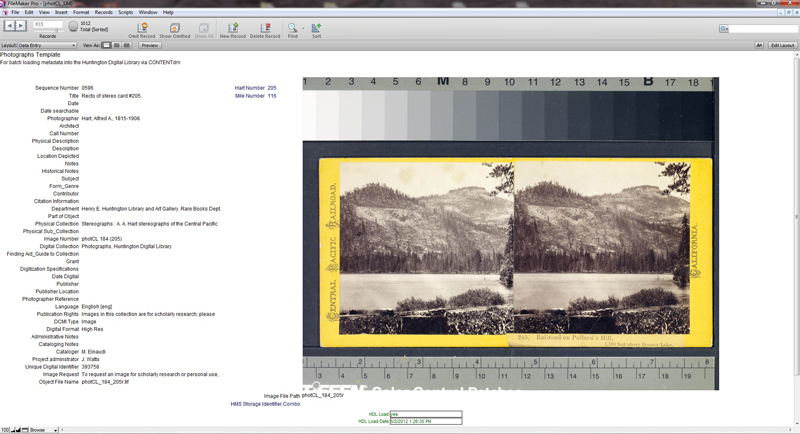800x434 pixels.
Task: Create a New Record
Action: [232, 29]
